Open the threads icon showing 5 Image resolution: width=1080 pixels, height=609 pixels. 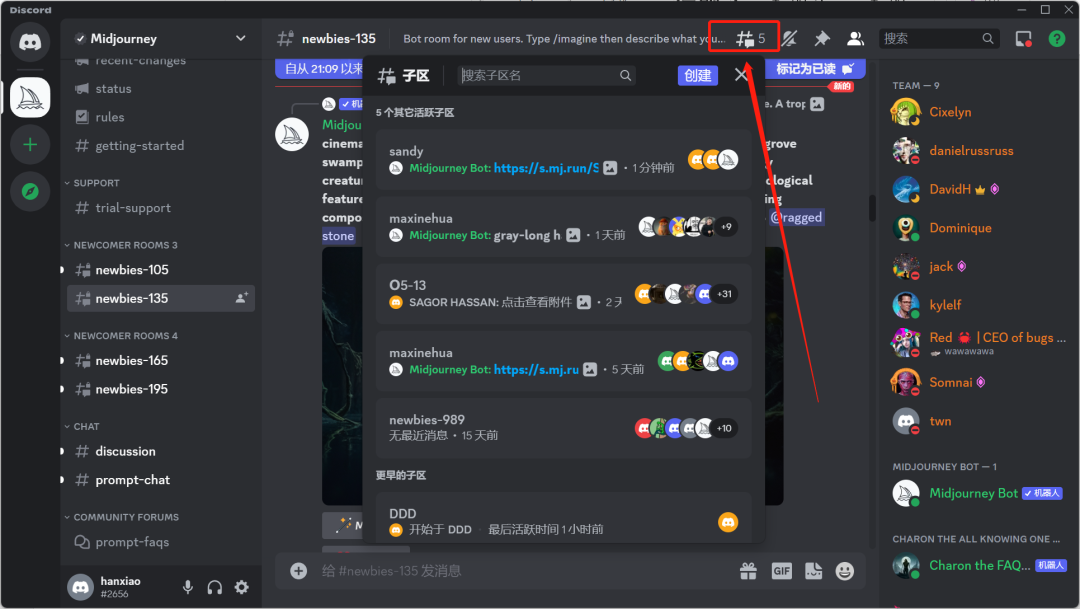click(750, 39)
